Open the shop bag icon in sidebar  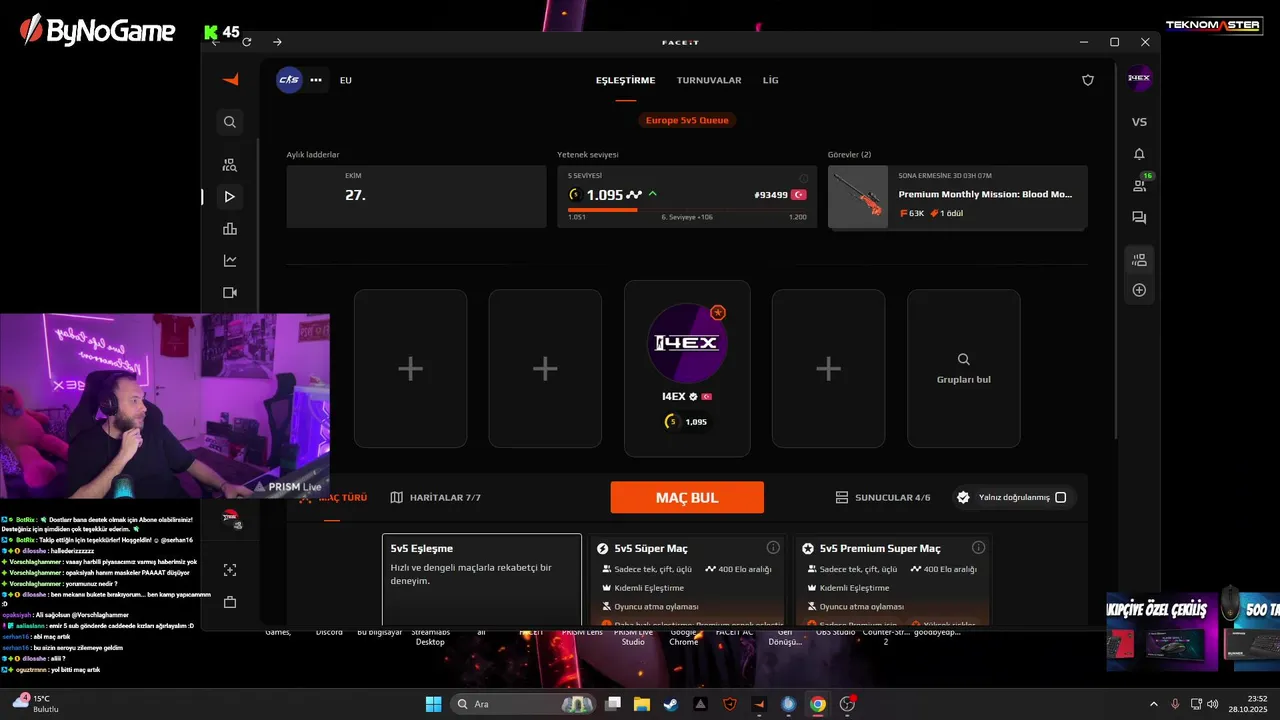click(230, 602)
